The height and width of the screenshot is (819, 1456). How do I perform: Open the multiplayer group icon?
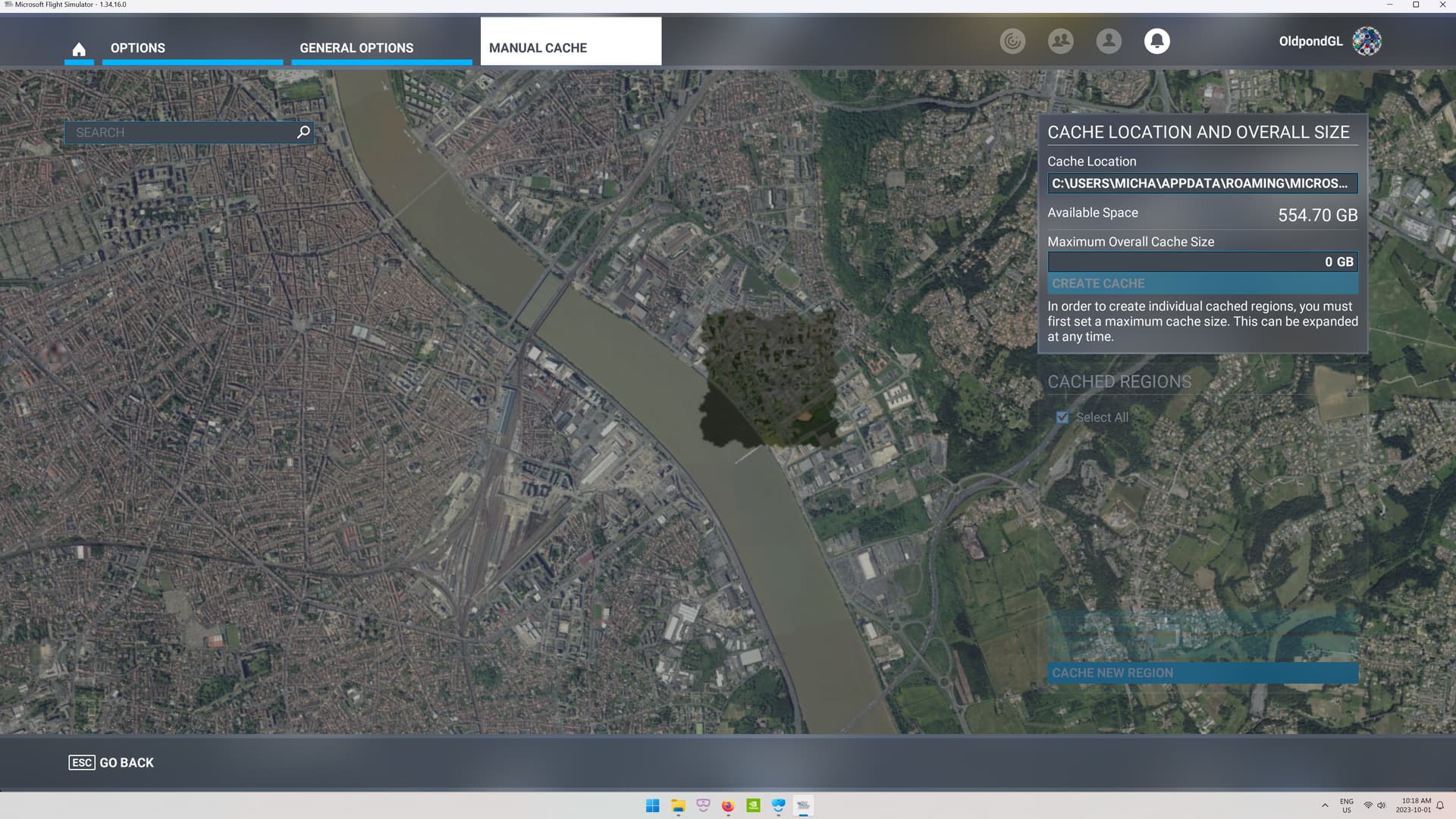pyautogui.click(x=1060, y=41)
